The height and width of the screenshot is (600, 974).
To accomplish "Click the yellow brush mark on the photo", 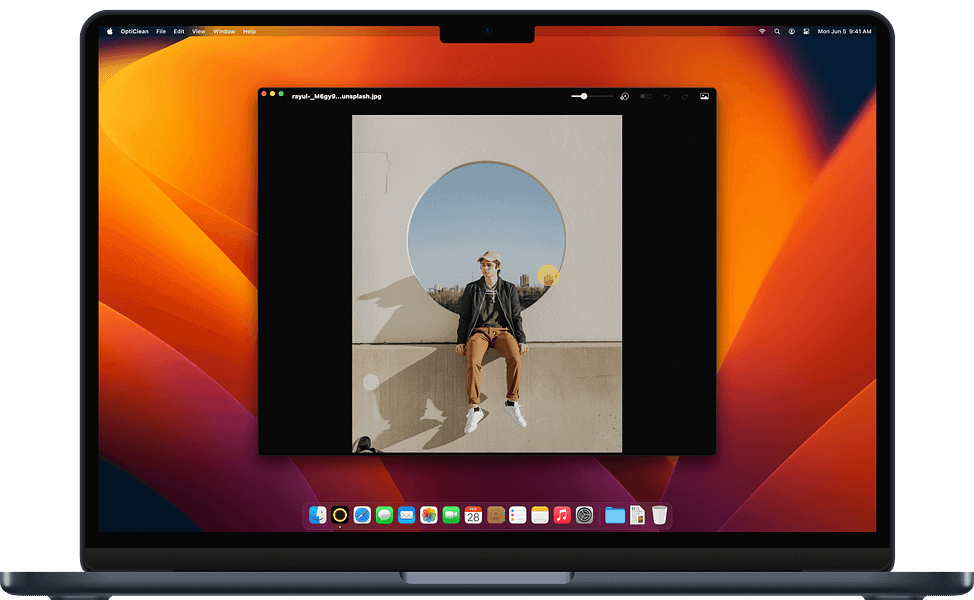I will coord(548,275).
